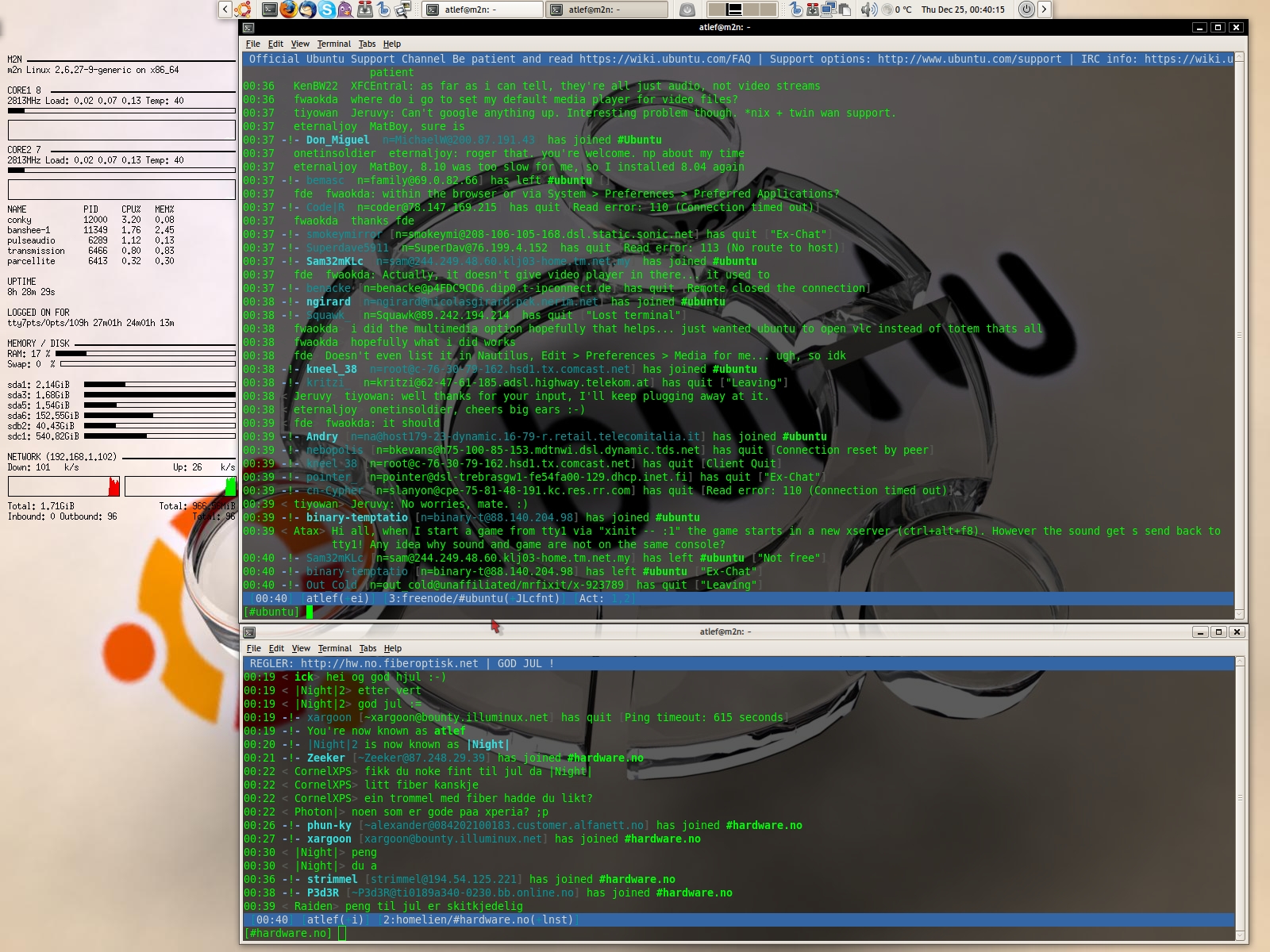Hide the panel using the right arrow button
The image size is (1270, 952).
pyautogui.click(x=1045, y=10)
